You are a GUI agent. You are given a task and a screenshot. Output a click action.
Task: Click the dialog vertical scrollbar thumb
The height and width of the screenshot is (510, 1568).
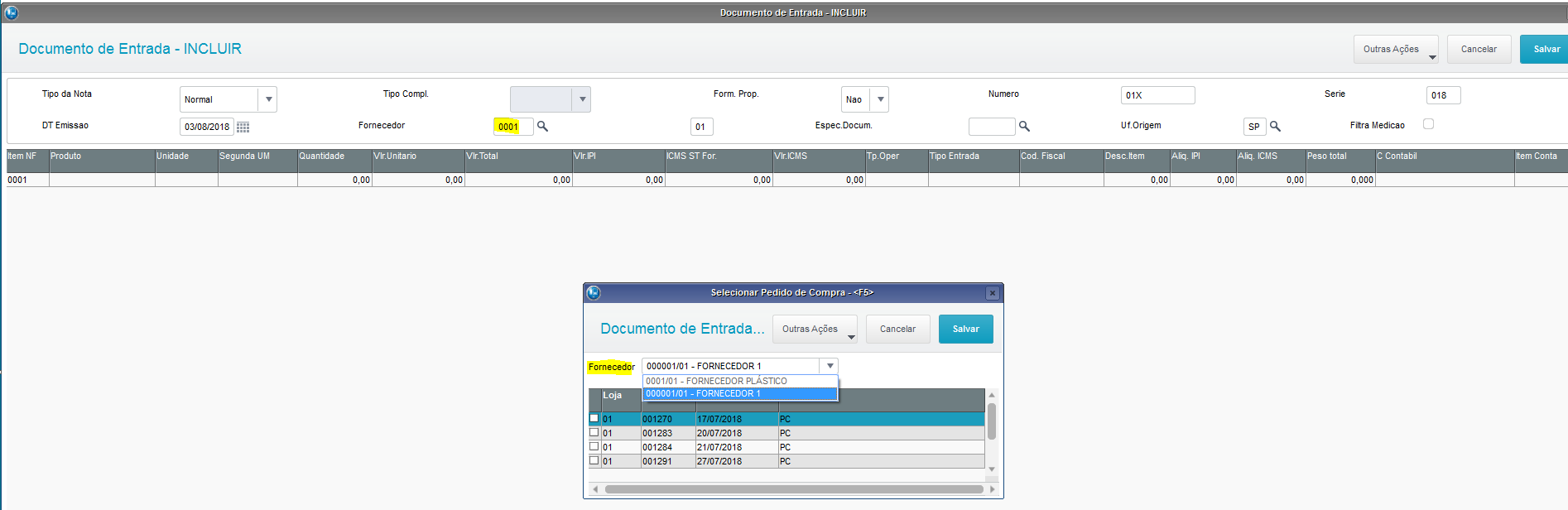pyautogui.click(x=991, y=421)
